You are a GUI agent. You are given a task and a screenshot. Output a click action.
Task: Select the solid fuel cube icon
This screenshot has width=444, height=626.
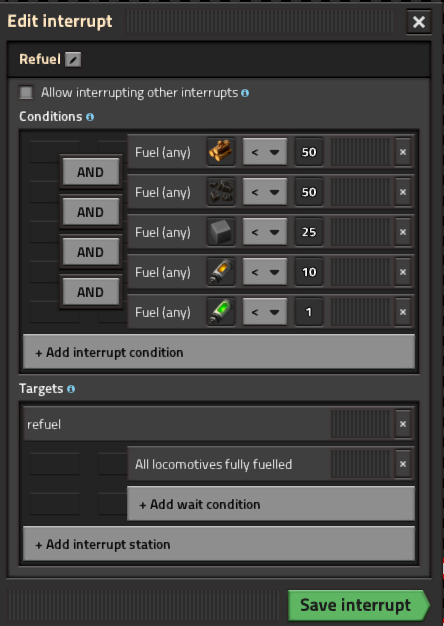(221, 232)
